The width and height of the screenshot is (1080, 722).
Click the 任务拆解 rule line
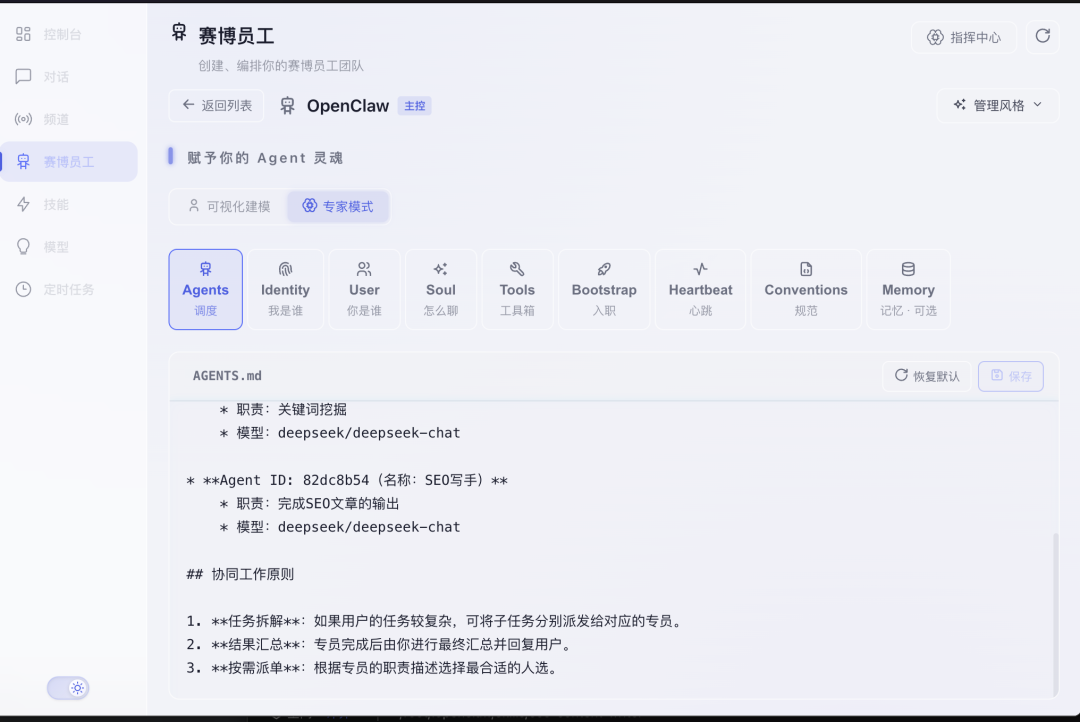(x=436, y=621)
